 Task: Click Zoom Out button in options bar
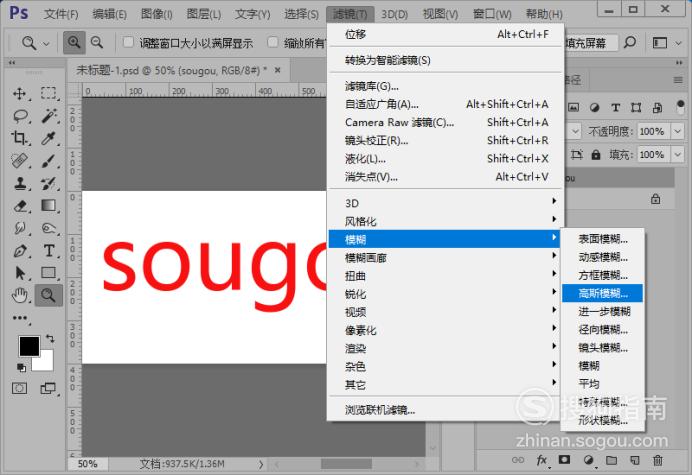coord(97,43)
